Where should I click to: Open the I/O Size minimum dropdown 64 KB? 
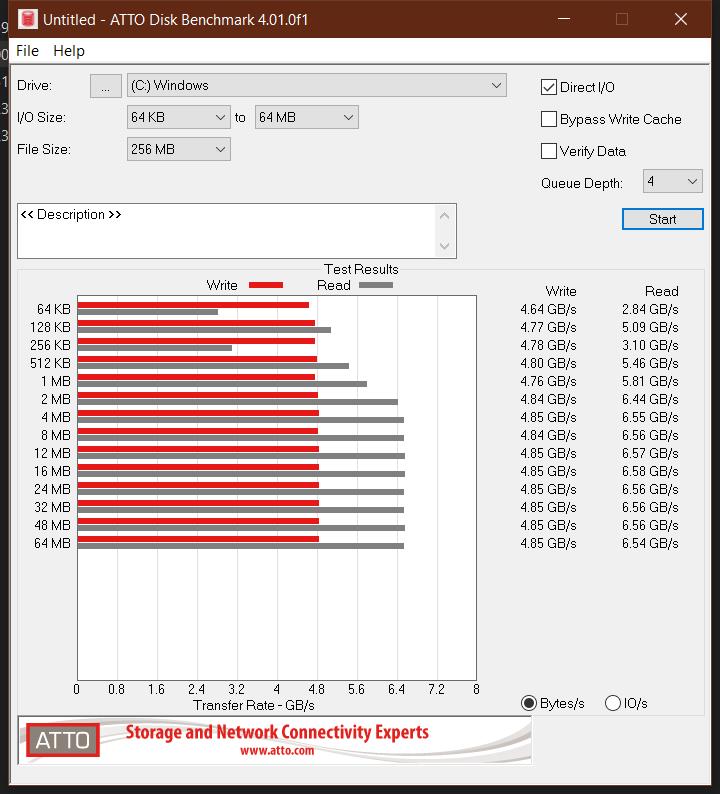pyautogui.click(x=179, y=117)
